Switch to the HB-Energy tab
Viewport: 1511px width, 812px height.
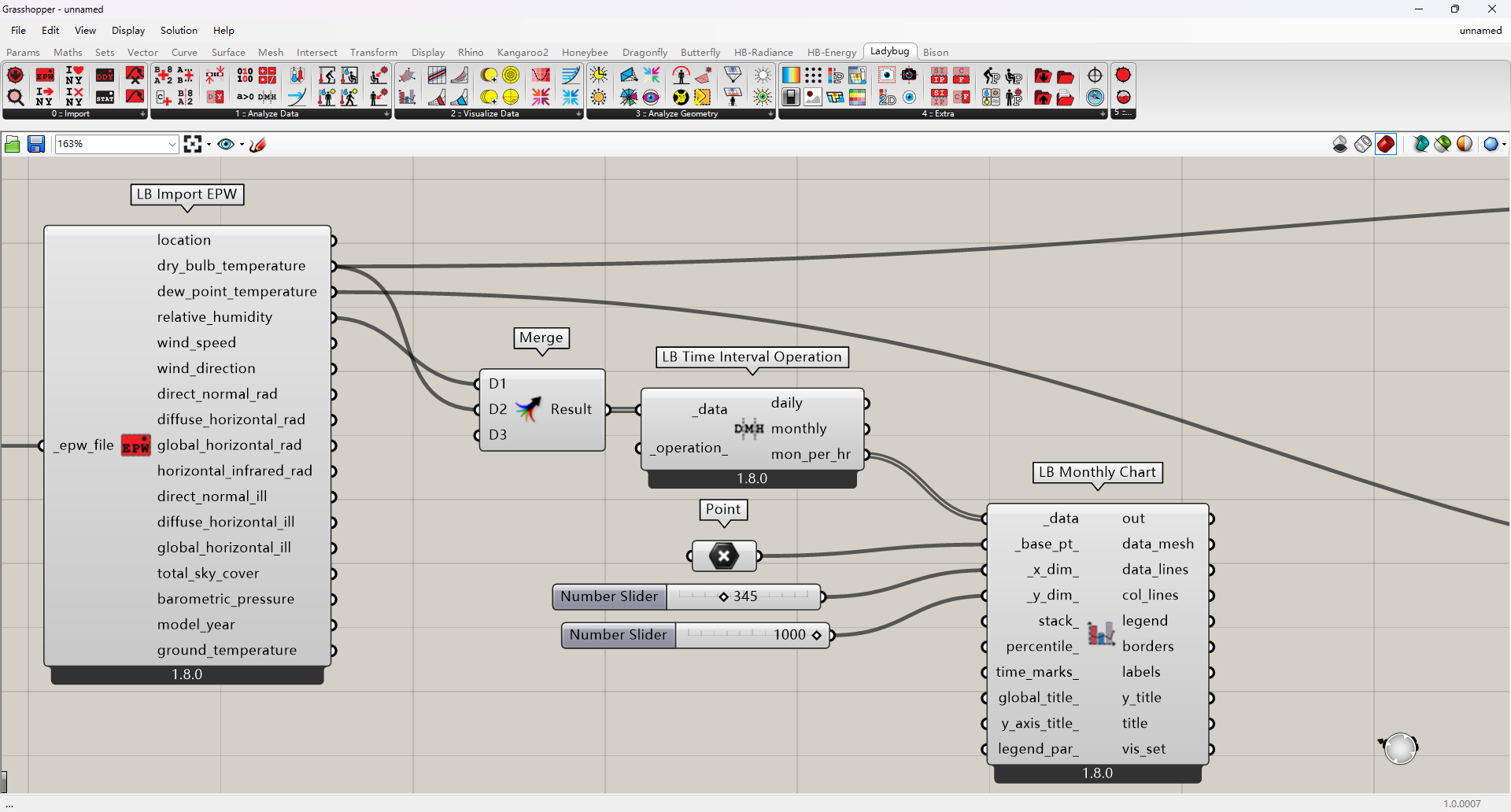(831, 53)
